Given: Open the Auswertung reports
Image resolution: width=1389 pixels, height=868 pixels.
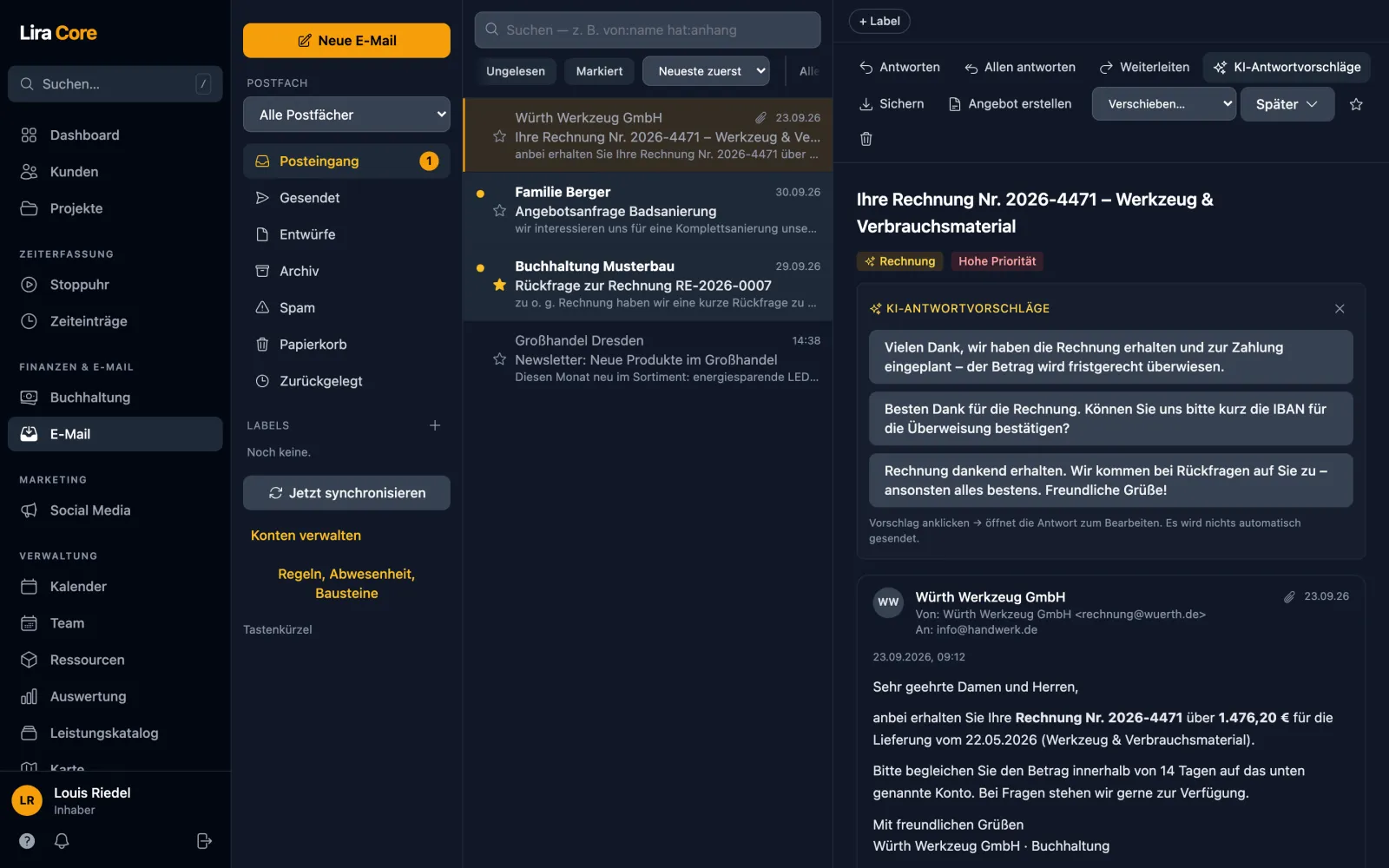Looking at the screenshot, I should click(115, 697).
